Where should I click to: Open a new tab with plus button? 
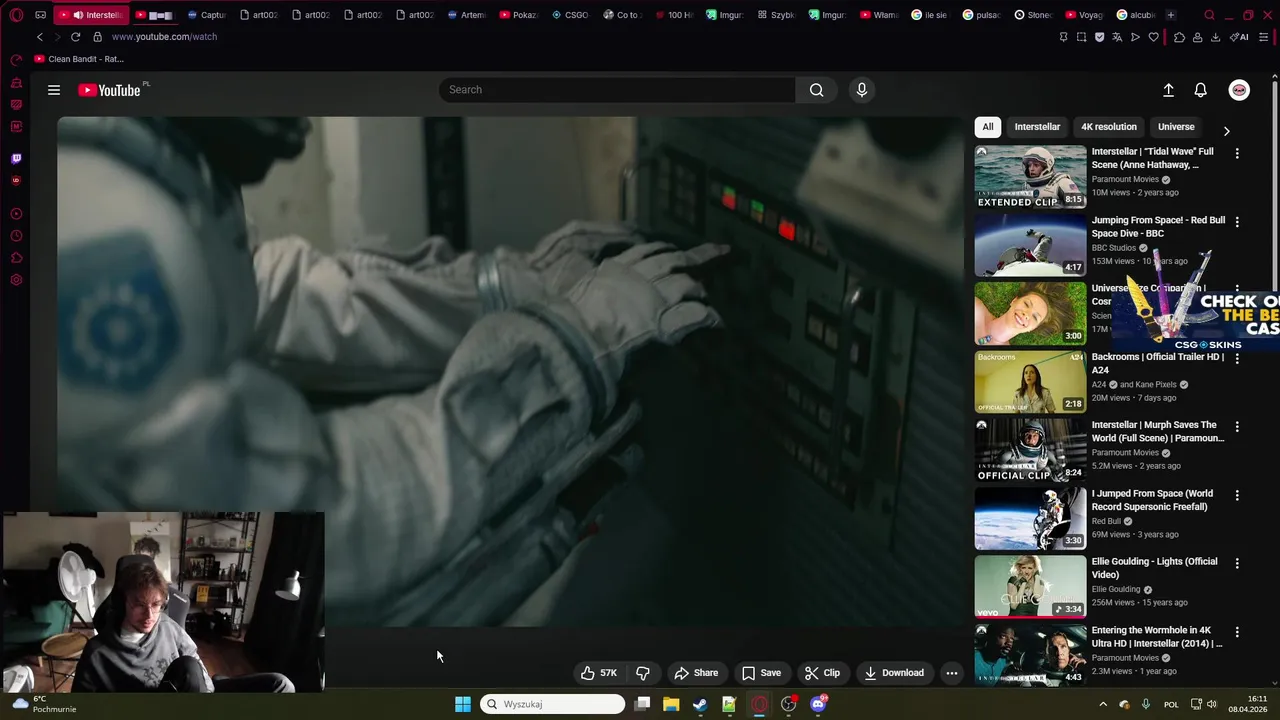(1171, 15)
